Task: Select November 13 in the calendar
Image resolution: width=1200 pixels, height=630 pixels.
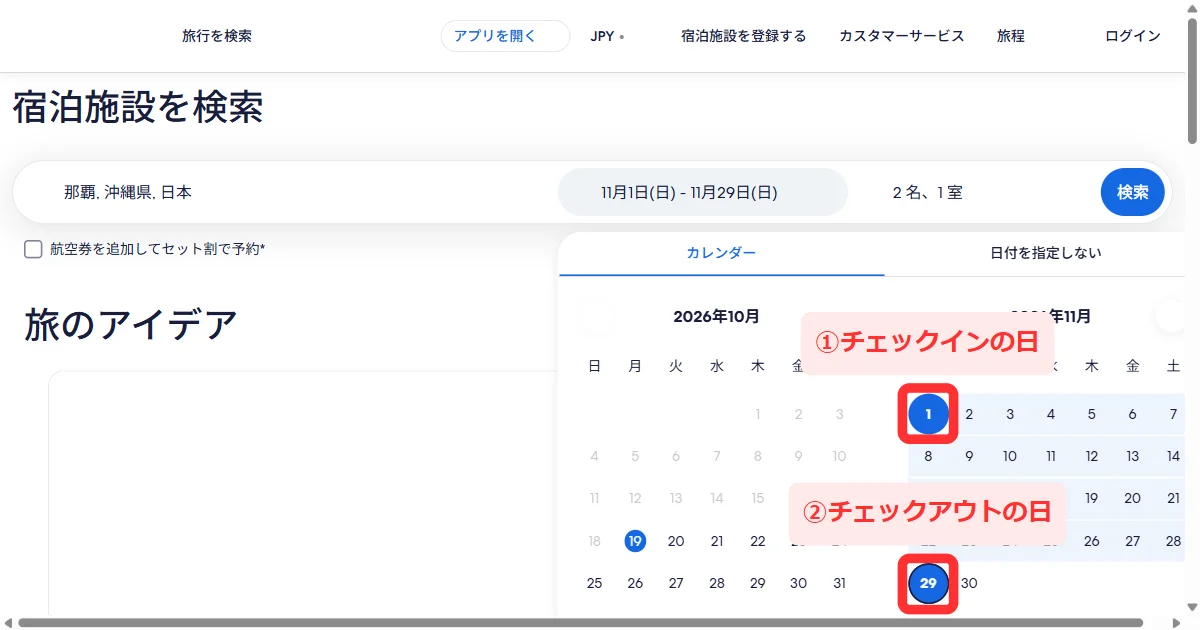Action: point(1133,456)
